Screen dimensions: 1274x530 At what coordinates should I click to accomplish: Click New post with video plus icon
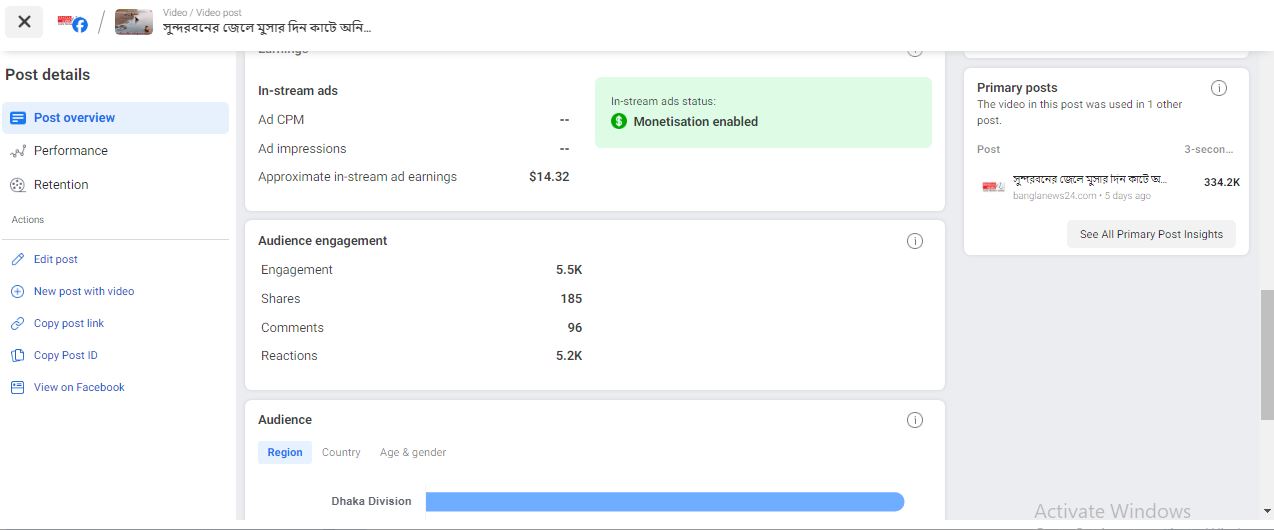(x=17, y=292)
